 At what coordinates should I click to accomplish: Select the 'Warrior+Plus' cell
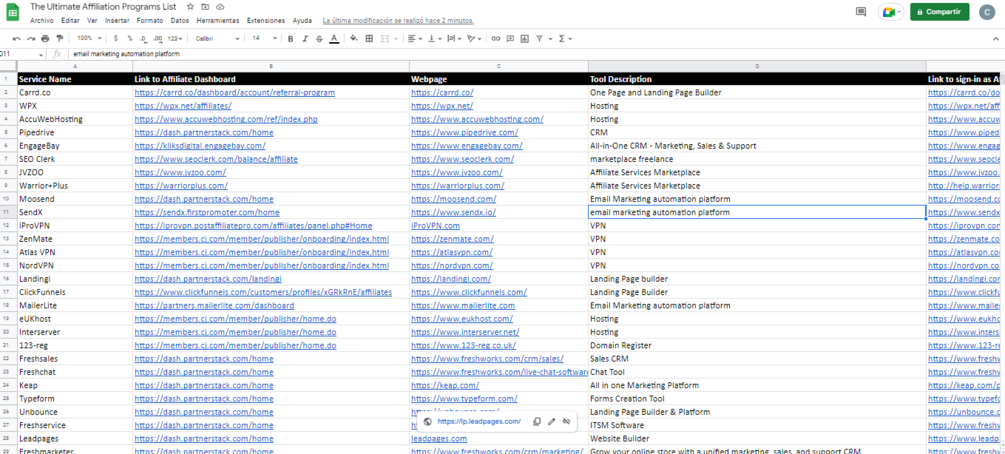pos(75,186)
